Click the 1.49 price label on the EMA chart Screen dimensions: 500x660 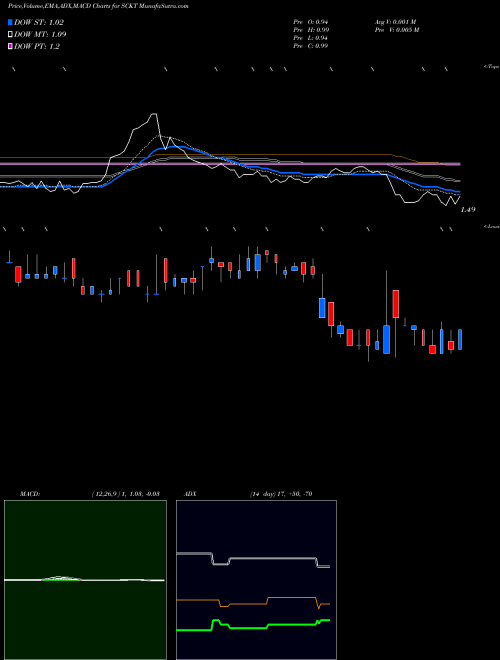[x=468, y=209]
